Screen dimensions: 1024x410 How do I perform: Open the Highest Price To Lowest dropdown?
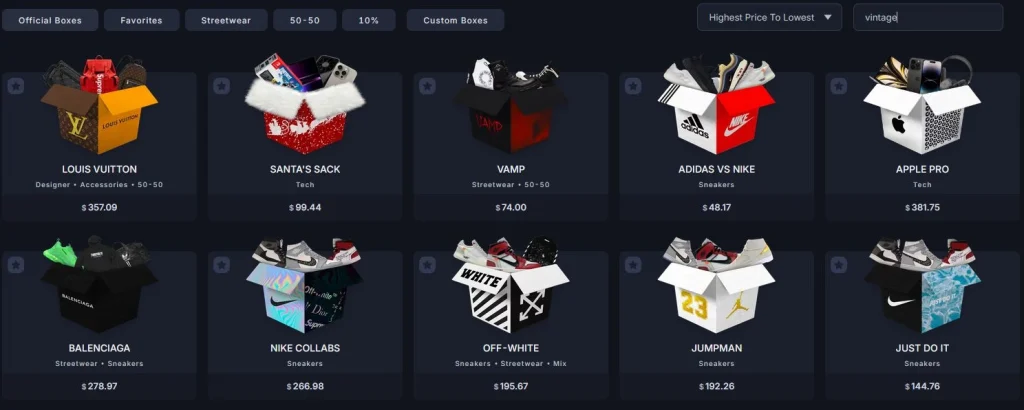tap(769, 18)
